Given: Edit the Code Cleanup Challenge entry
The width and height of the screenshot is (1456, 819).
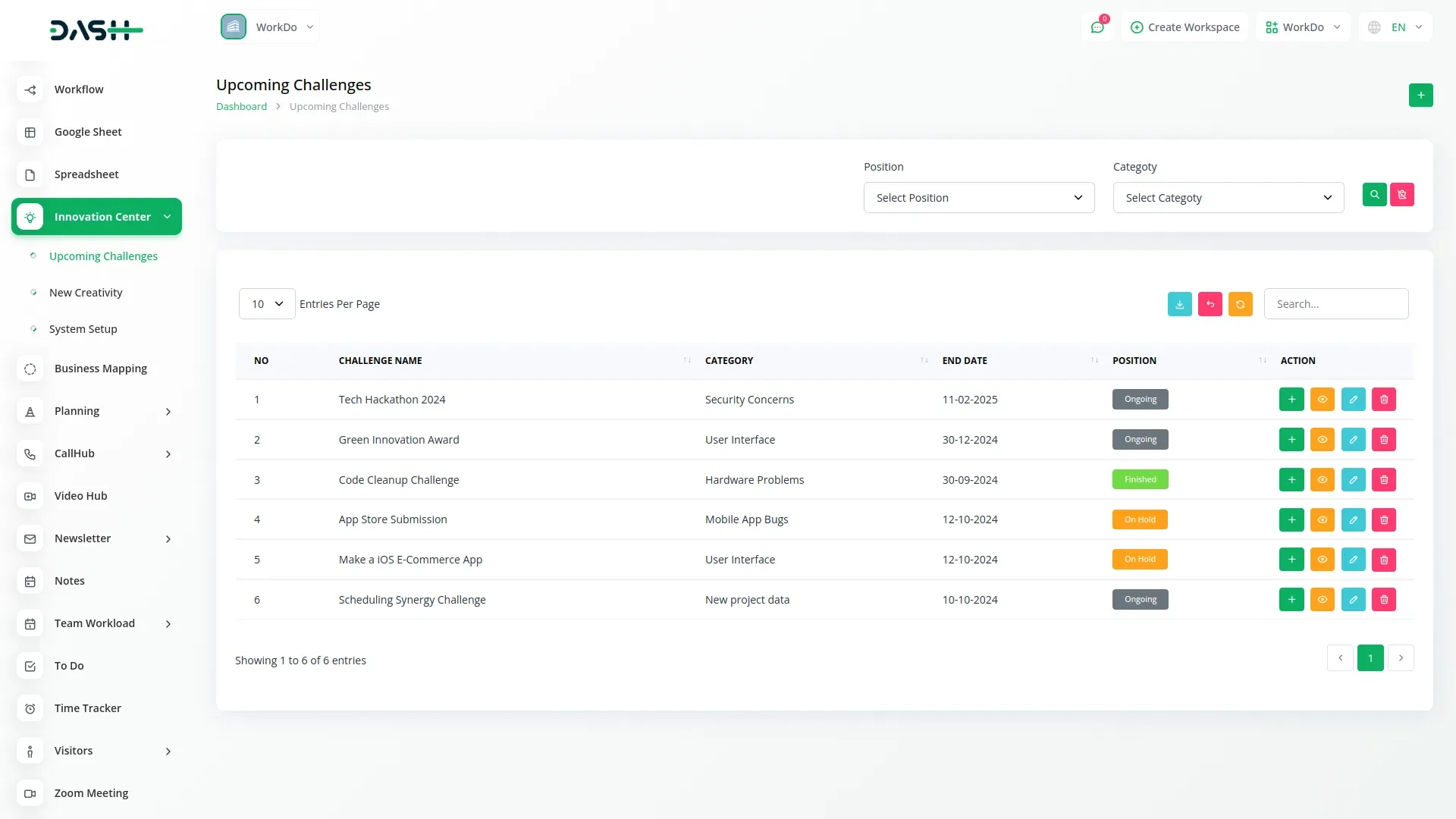Looking at the screenshot, I should [1353, 480].
